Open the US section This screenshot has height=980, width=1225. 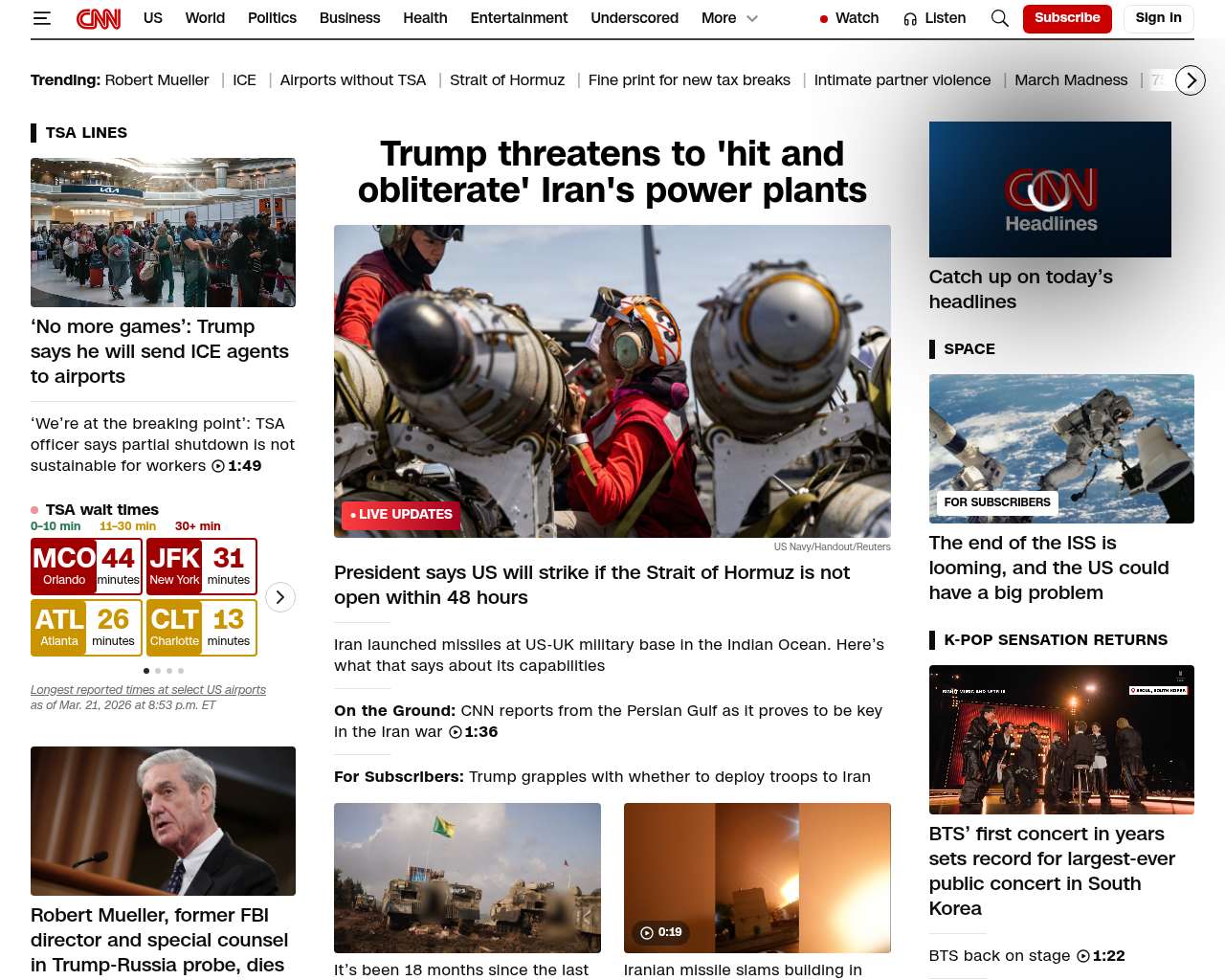click(153, 18)
